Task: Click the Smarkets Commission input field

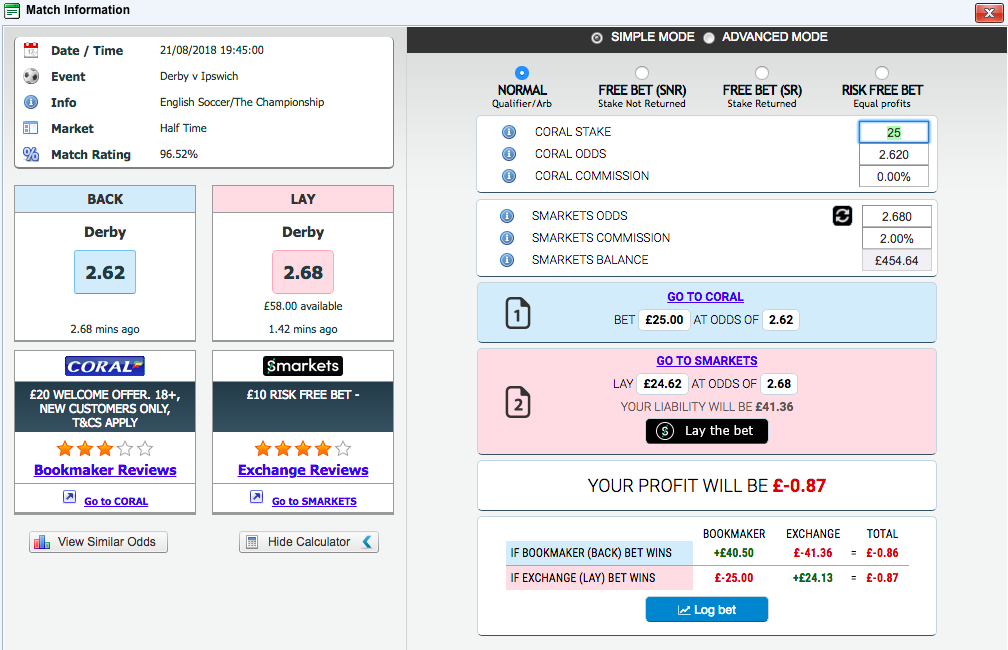Action: click(897, 239)
